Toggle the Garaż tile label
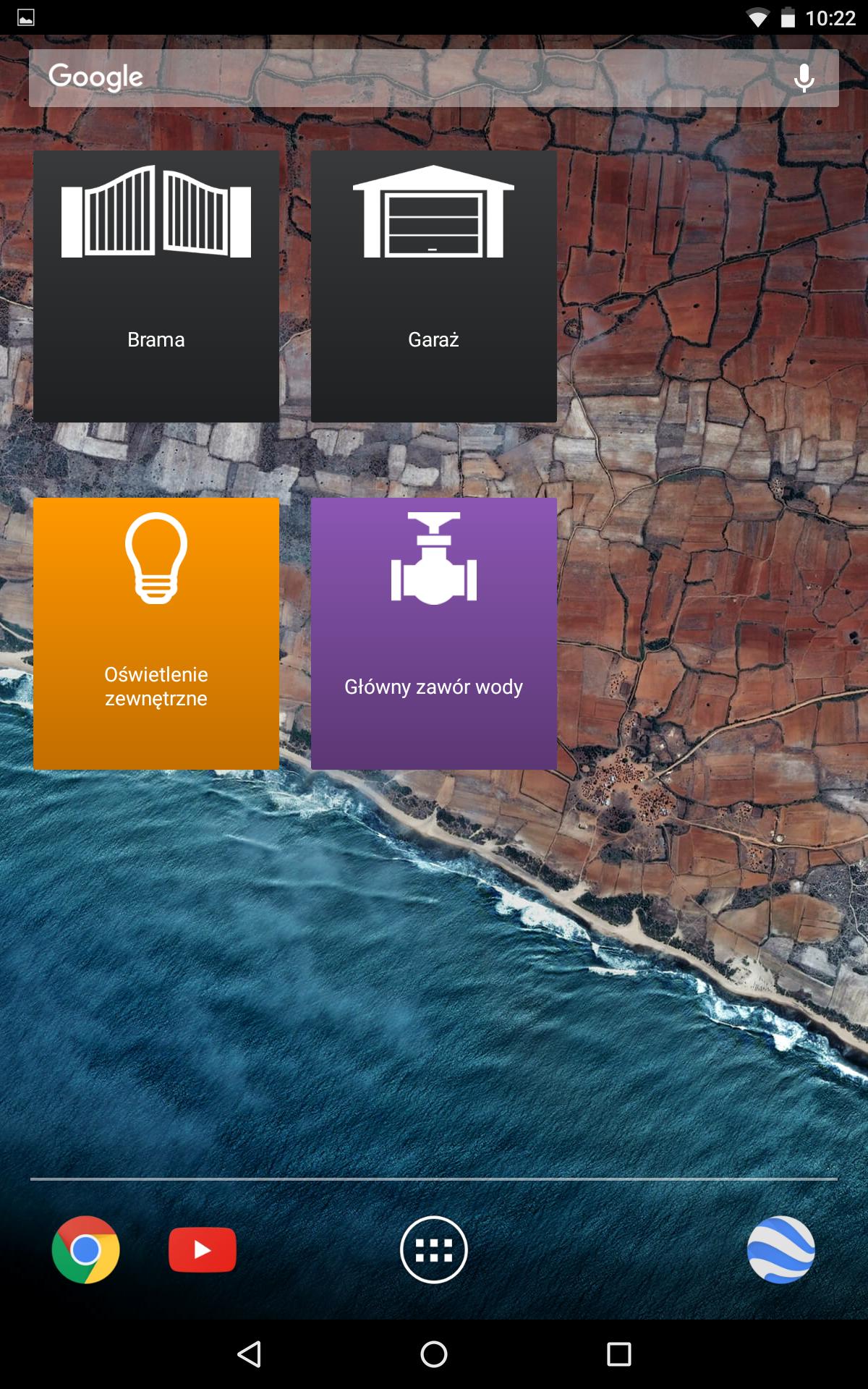This screenshot has height=1389, width=868. click(x=433, y=339)
